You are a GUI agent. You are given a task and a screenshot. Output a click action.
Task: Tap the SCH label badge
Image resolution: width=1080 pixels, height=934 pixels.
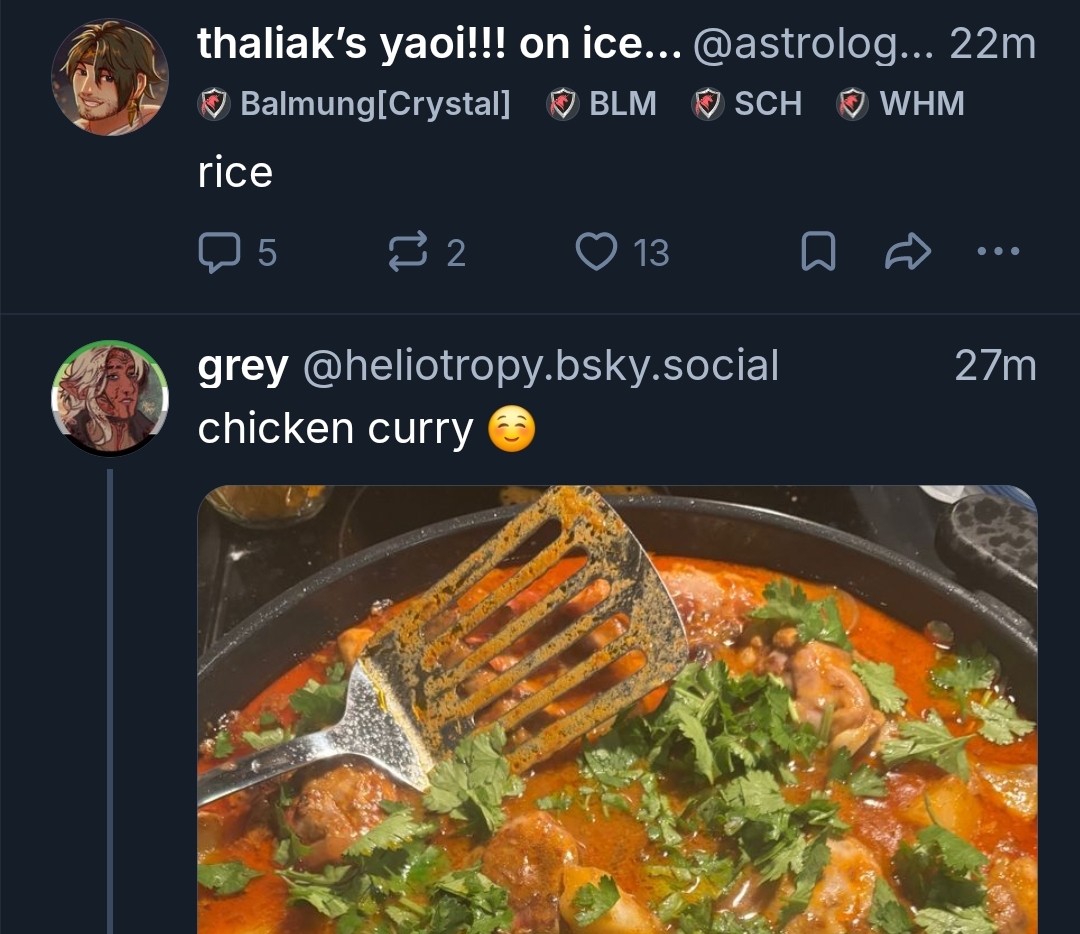click(x=747, y=104)
